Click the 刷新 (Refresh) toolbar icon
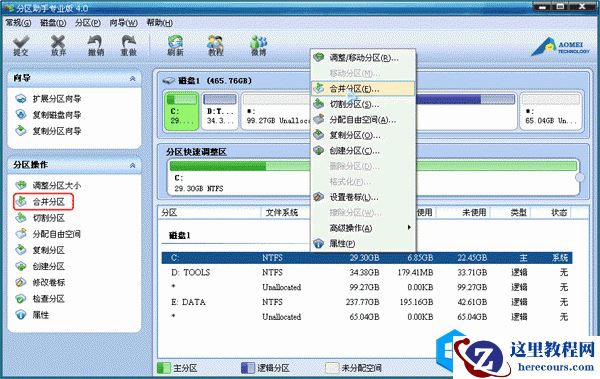600x379 pixels. 175,46
